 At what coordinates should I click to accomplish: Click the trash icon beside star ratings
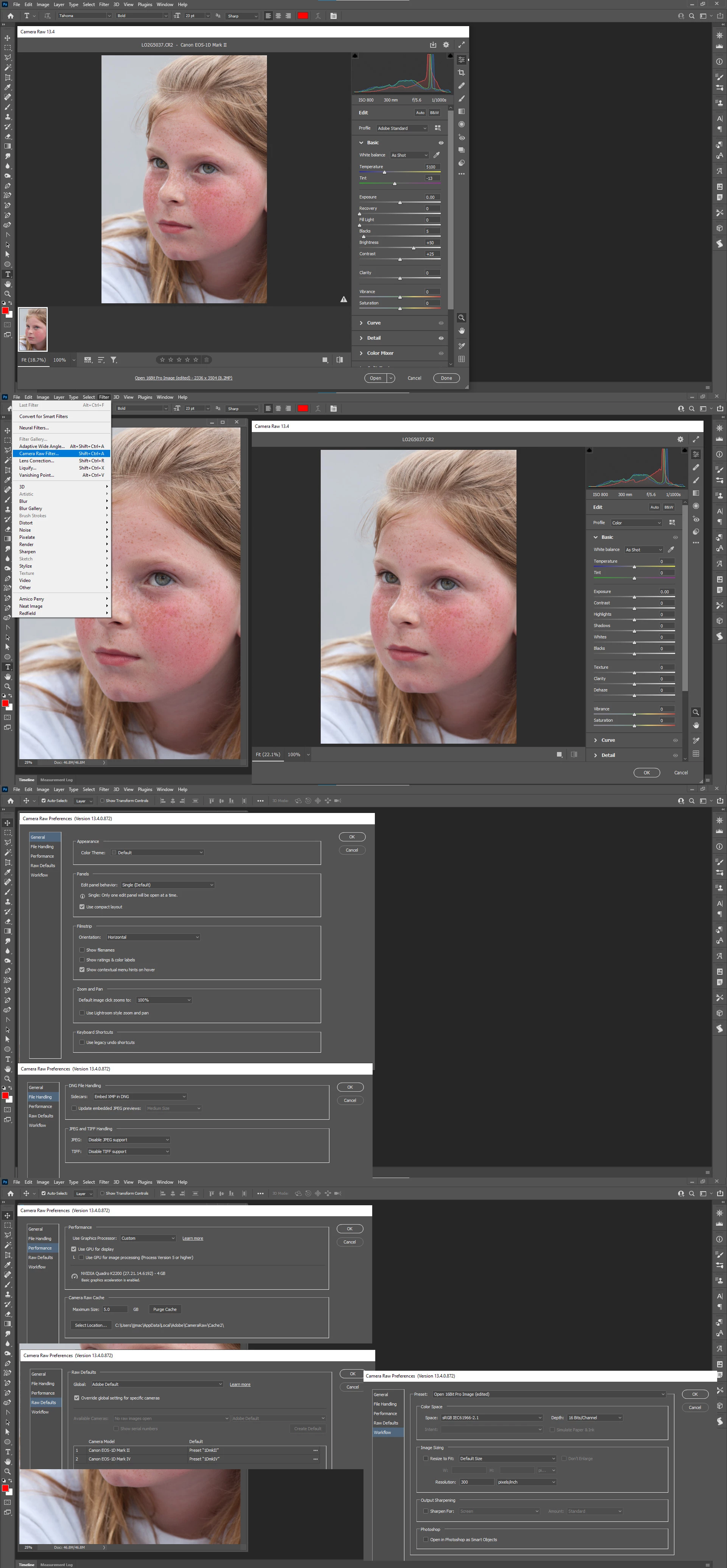[206, 360]
